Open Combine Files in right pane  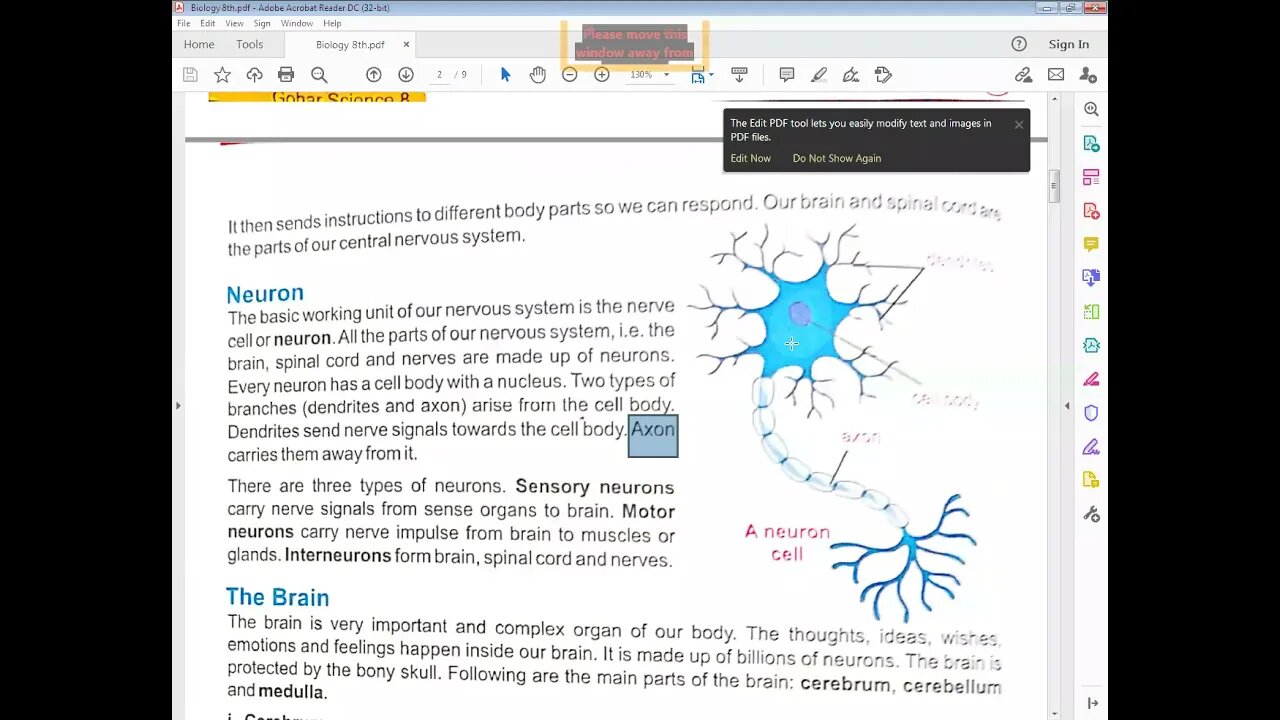1091,278
